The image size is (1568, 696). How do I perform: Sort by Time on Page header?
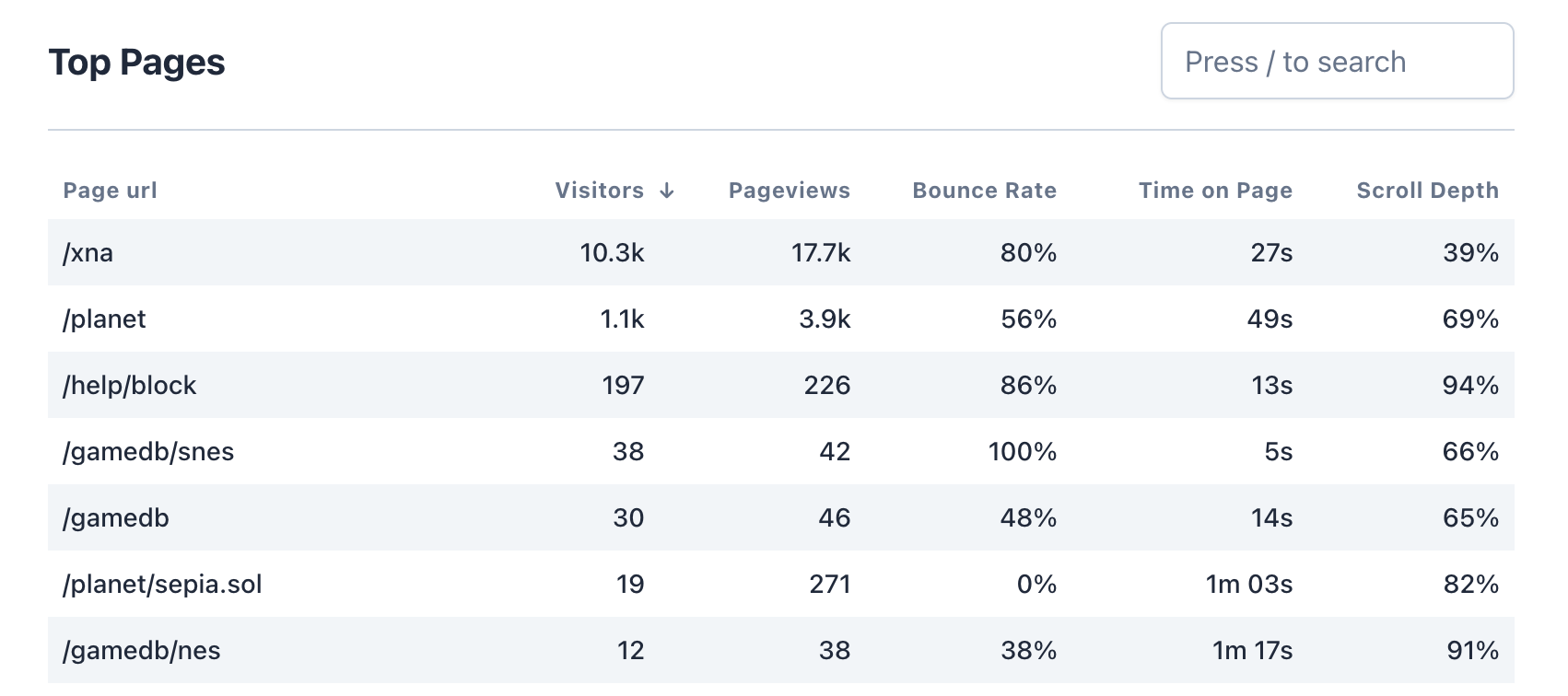pyautogui.click(x=1214, y=191)
